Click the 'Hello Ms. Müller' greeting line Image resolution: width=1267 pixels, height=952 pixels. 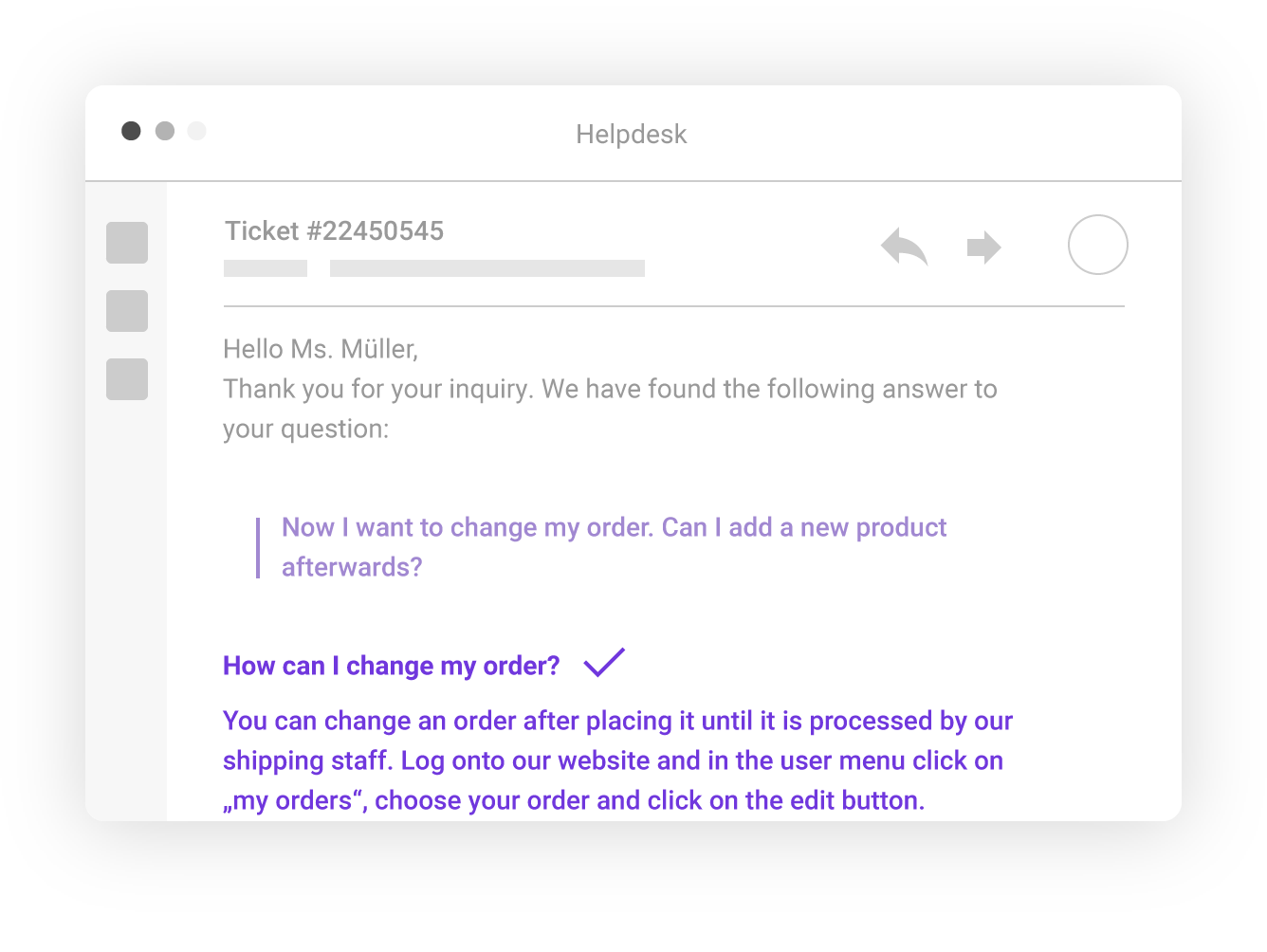pyautogui.click(x=321, y=349)
